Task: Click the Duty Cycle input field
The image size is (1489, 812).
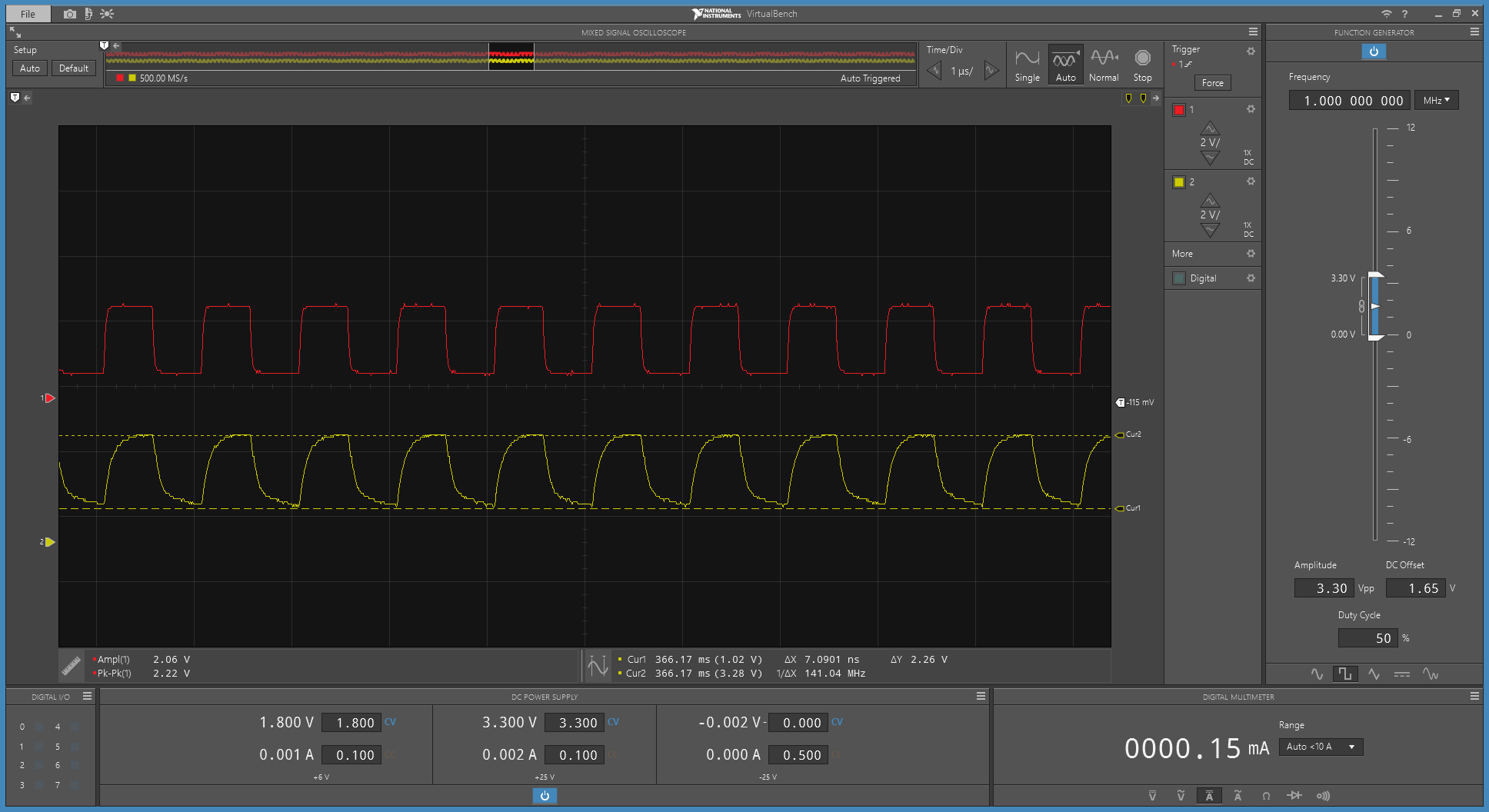Action: click(x=1369, y=638)
